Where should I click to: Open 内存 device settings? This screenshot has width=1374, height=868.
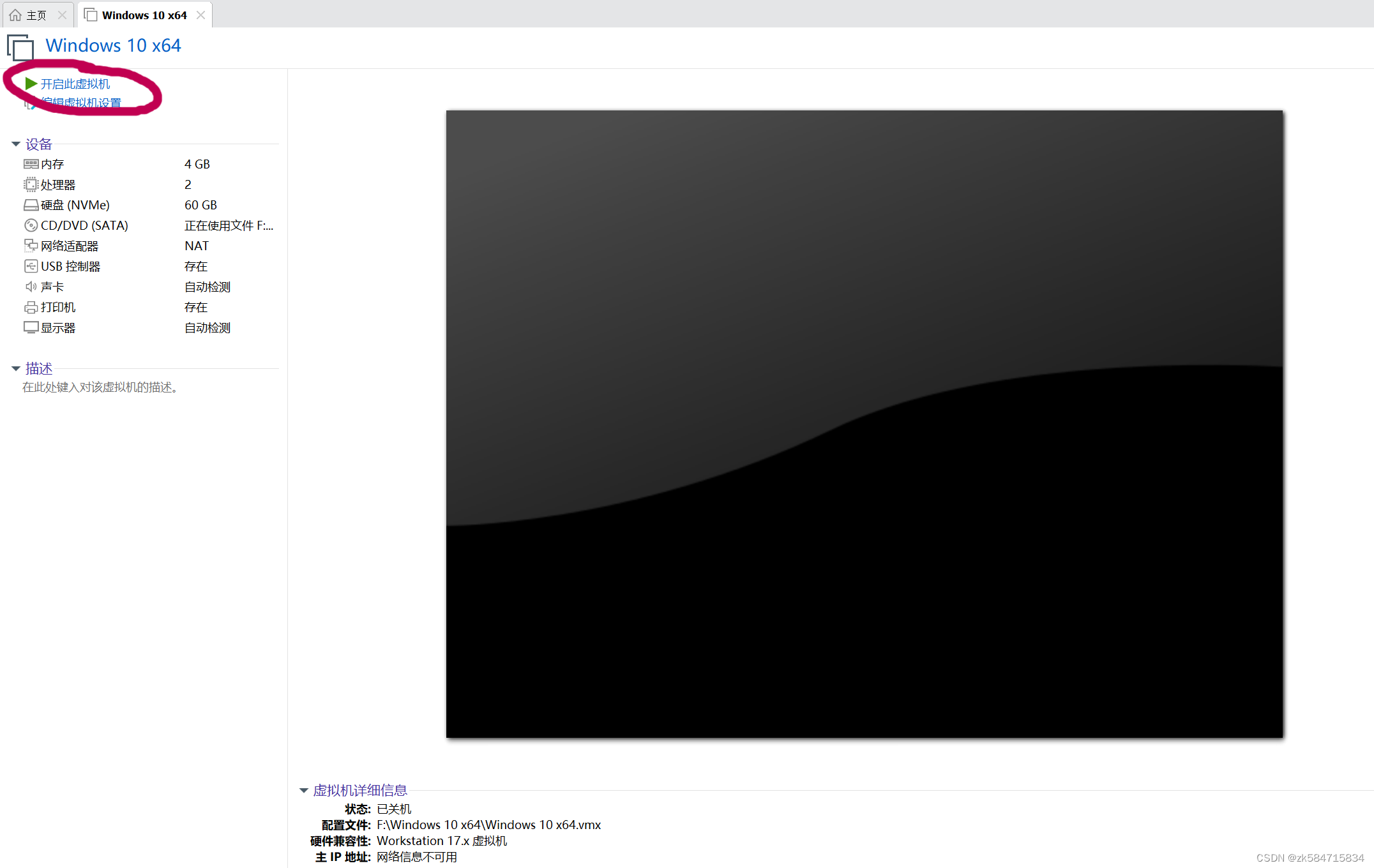point(52,164)
